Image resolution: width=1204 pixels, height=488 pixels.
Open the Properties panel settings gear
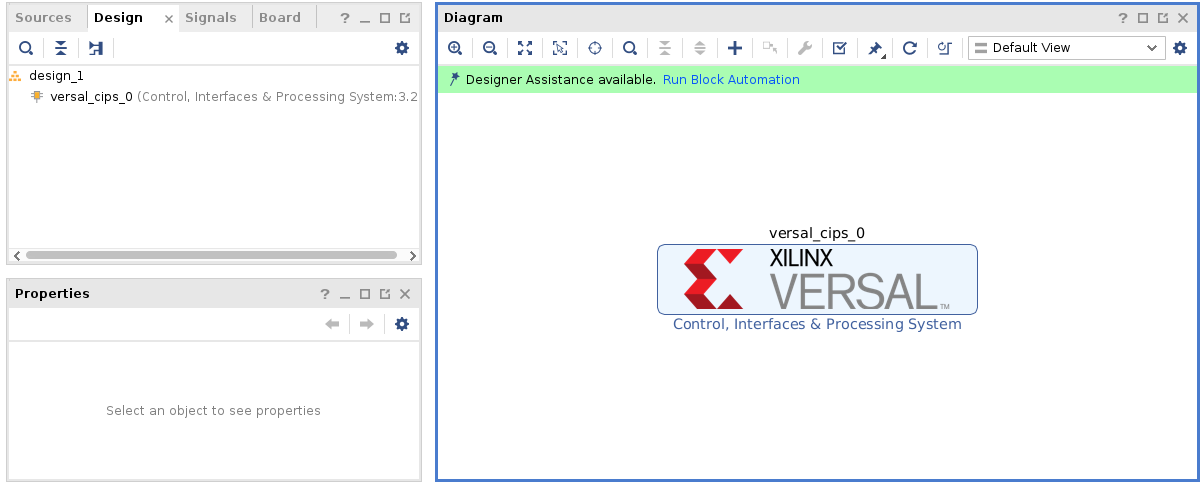pyautogui.click(x=402, y=324)
